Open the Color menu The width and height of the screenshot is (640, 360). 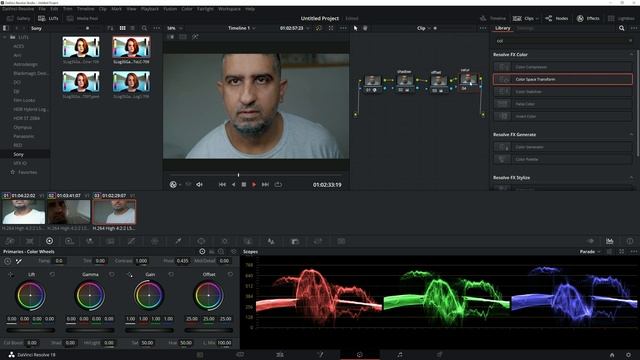pyautogui.click(x=187, y=9)
